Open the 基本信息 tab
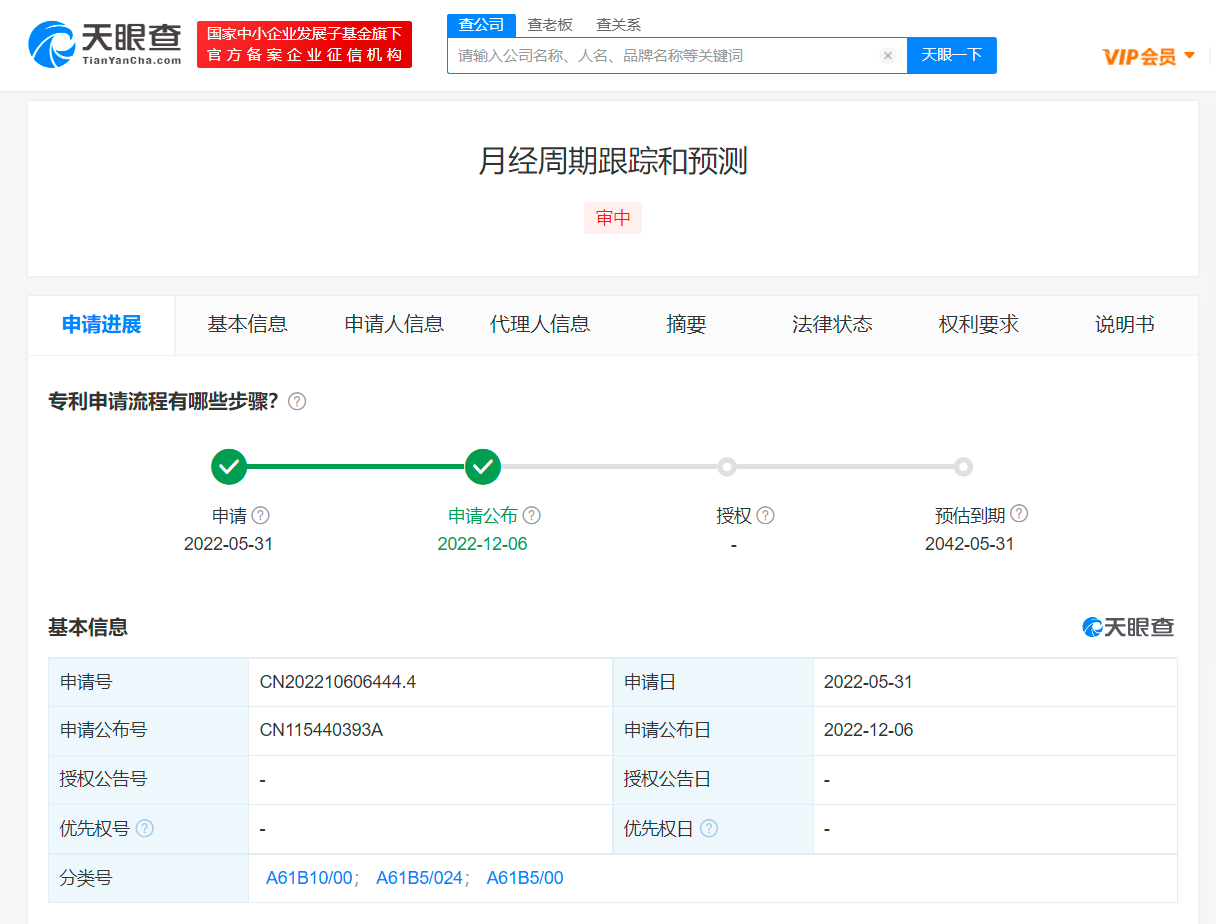Image resolution: width=1216 pixels, height=924 pixels. coord(247,324)
